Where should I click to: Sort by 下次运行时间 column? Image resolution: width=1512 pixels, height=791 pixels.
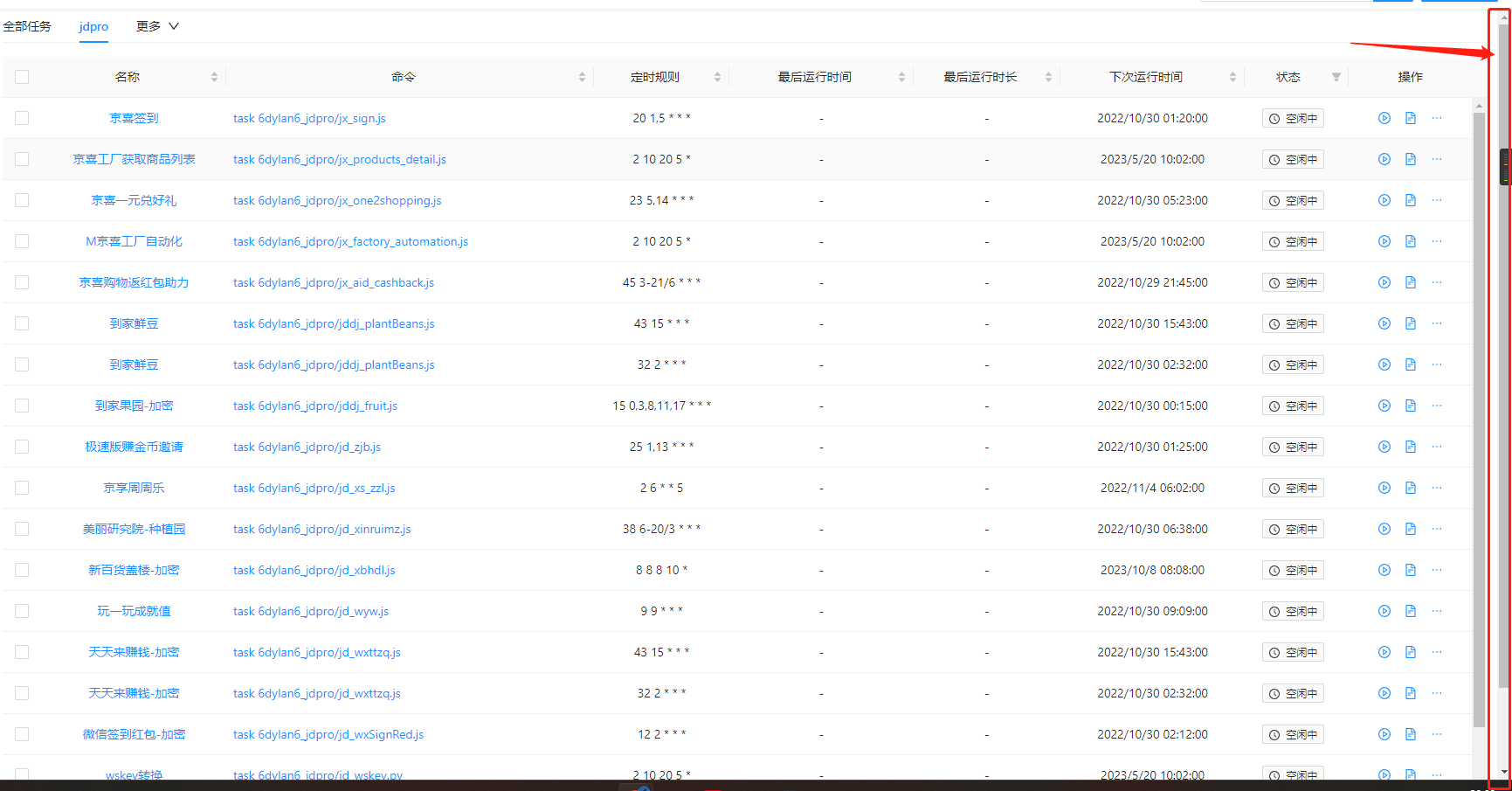[x=1232, y=77]
